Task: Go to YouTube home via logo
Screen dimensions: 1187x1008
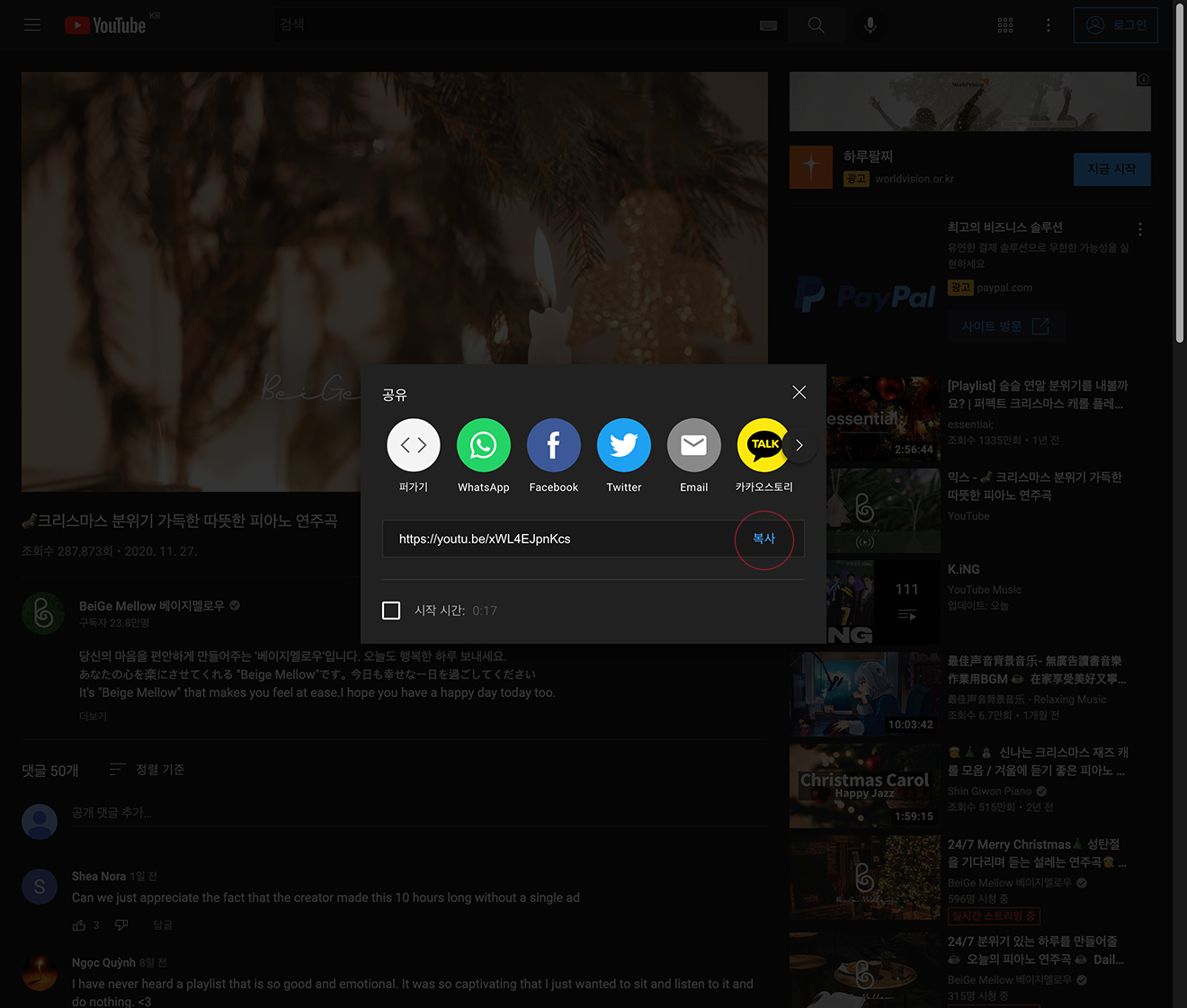Action: pyautogui.click(x=106, y=25)
